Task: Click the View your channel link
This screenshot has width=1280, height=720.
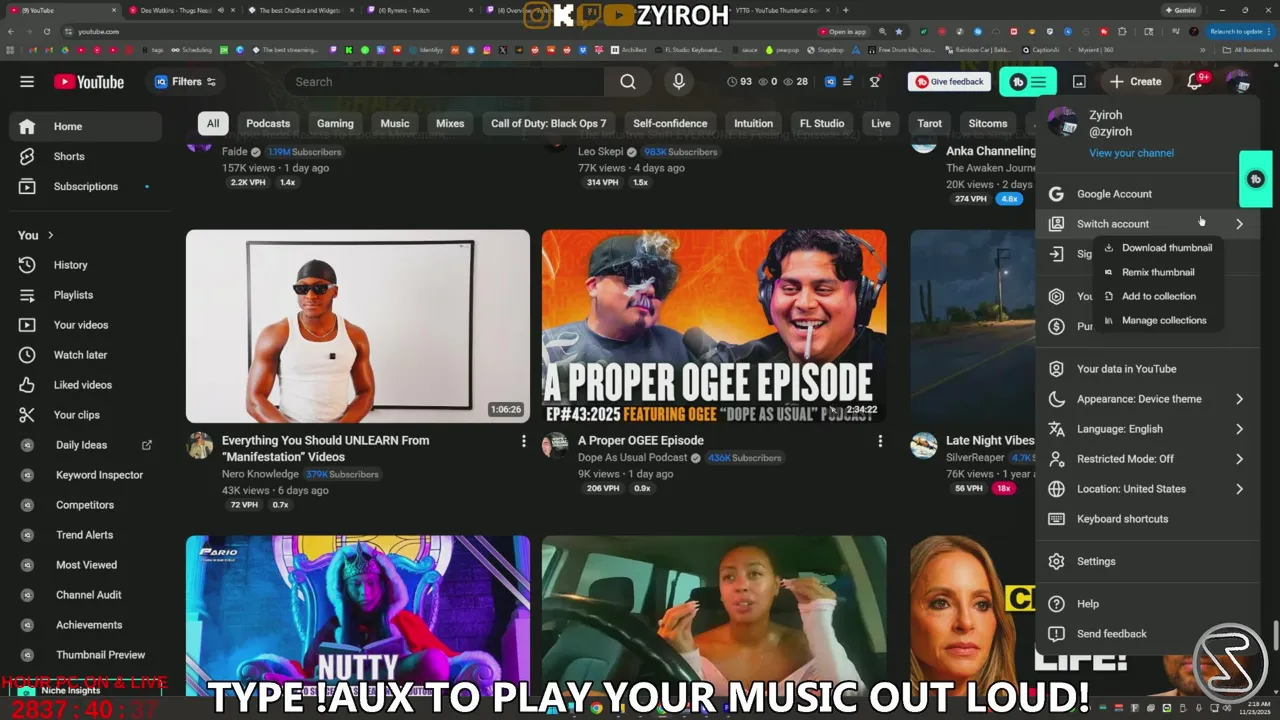Action: coord(1131,153)
